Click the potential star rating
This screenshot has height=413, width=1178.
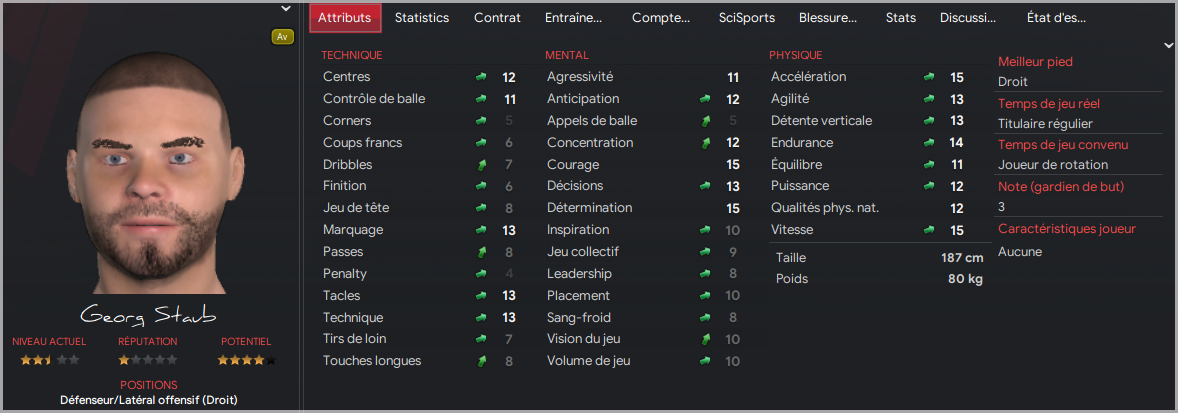[x=246, y=360]
